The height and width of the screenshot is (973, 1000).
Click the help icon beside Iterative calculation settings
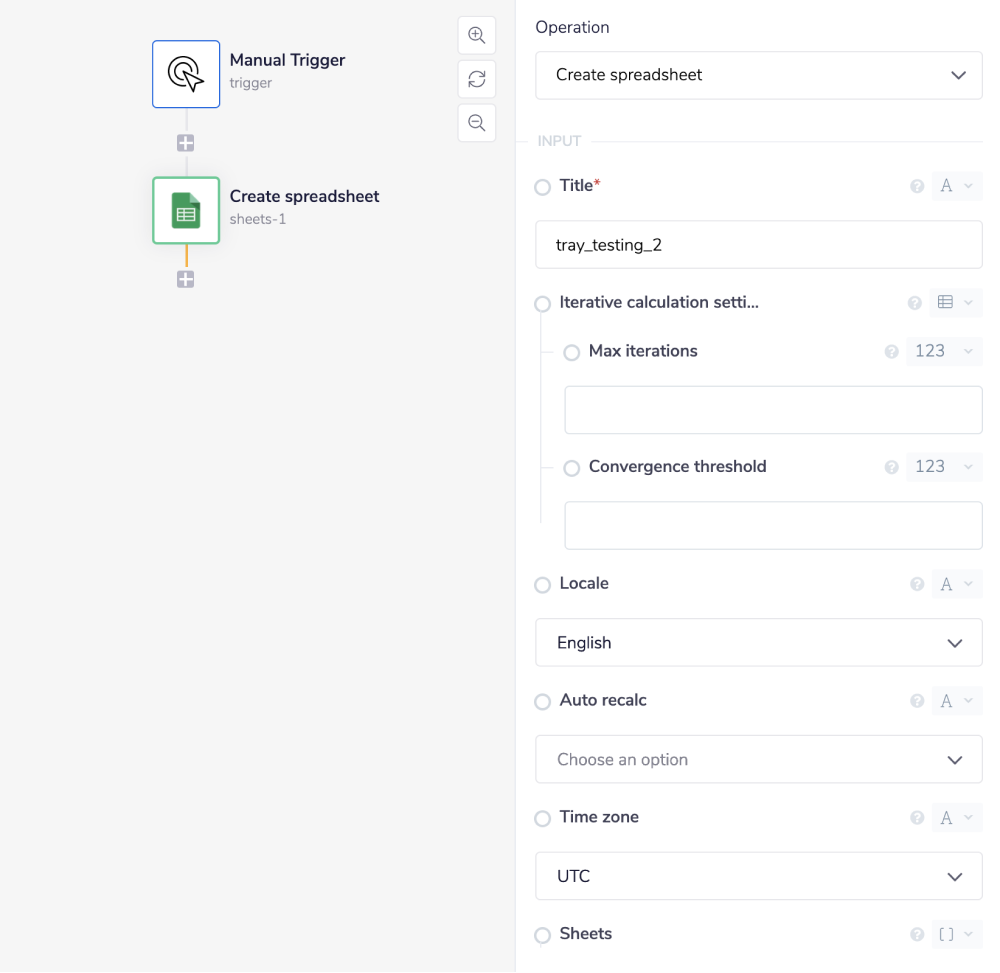pos(913,303)
